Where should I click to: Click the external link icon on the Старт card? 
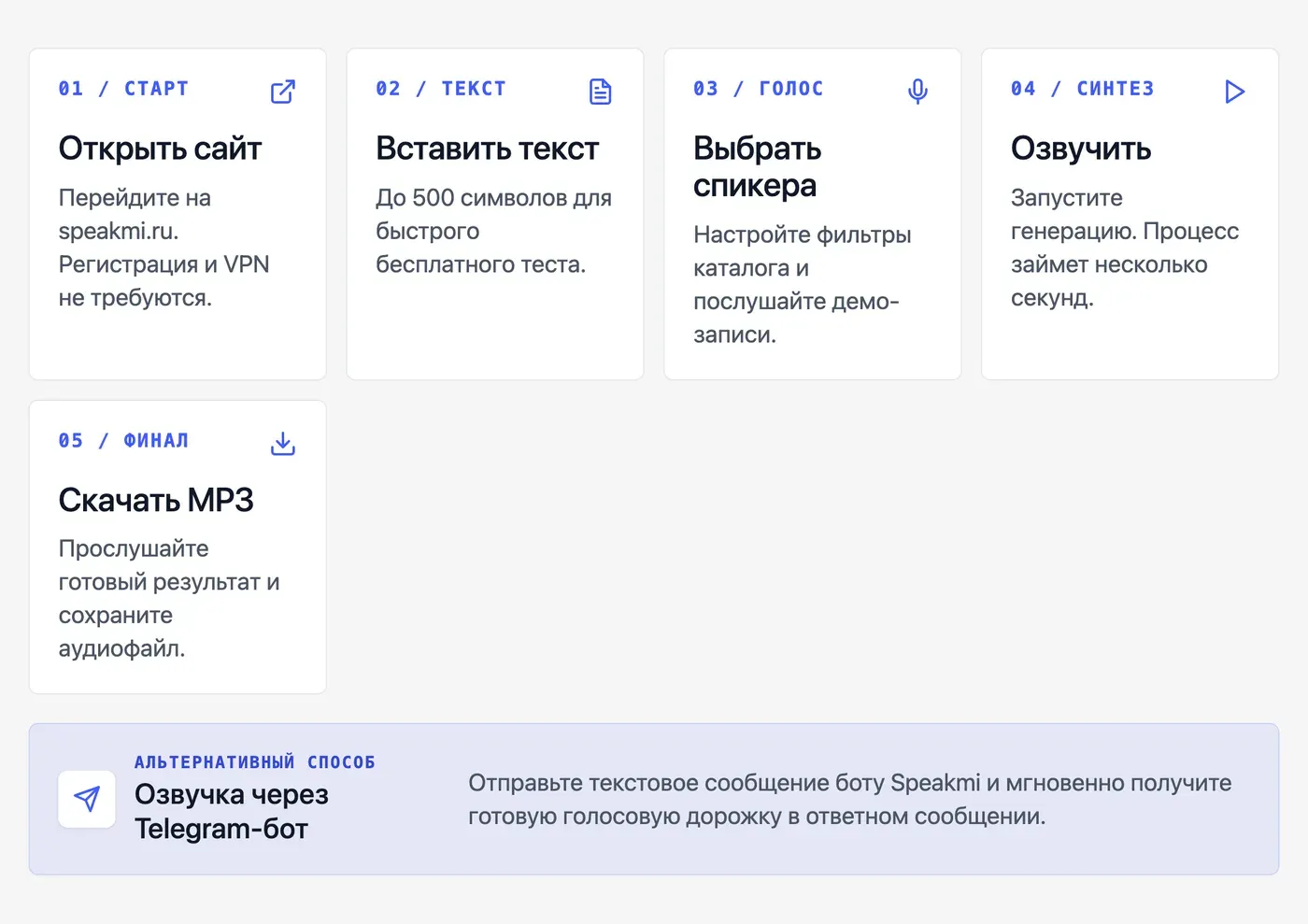point(283,92)
